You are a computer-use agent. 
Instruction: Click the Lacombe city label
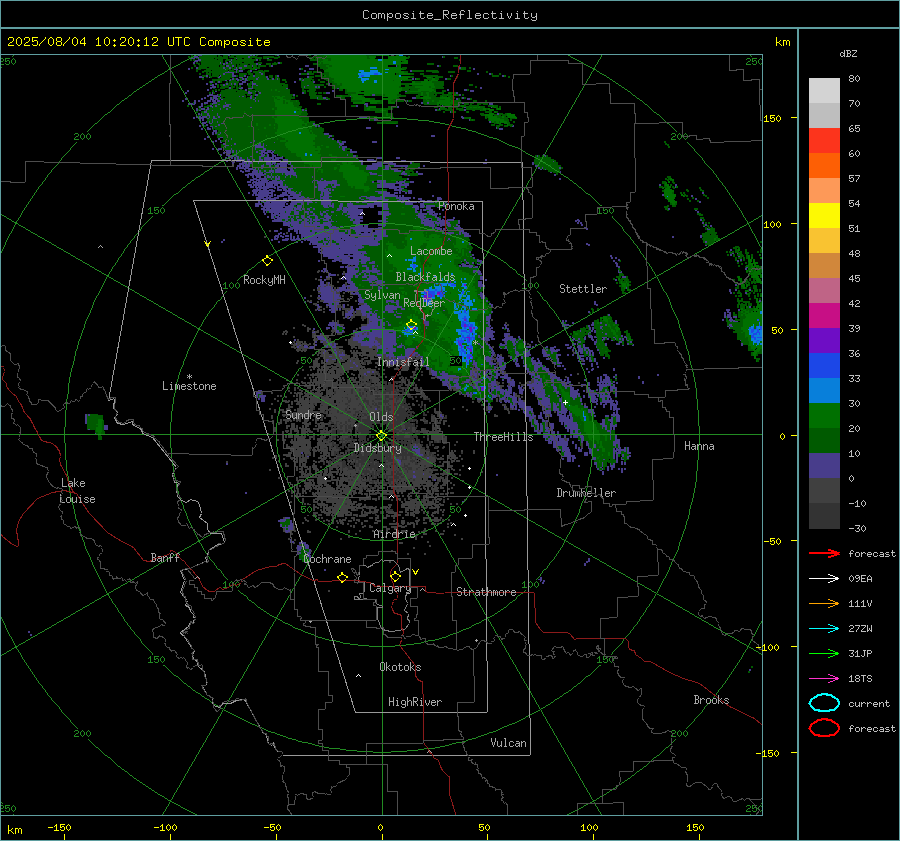(431, 251)
